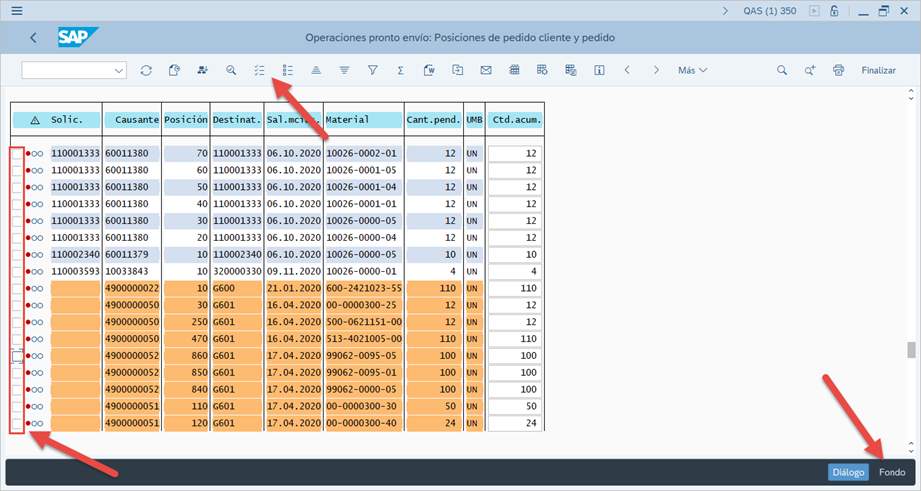The height and width of the screenshot is (491, 921).
Task: Click the Refresh icon in the toolbar
Action: tap(146, 71)
